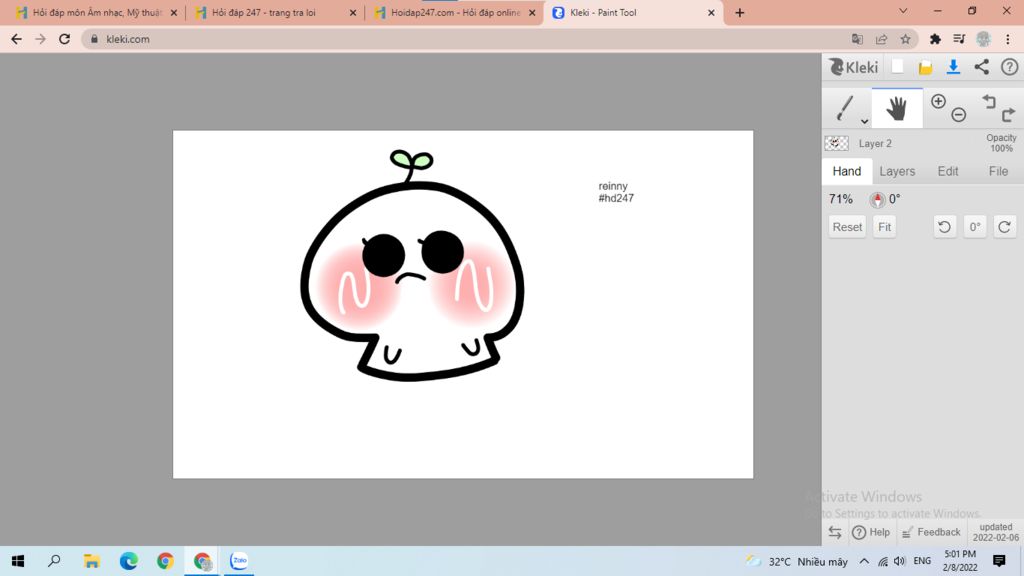Go back in the browser

(16, 39)
